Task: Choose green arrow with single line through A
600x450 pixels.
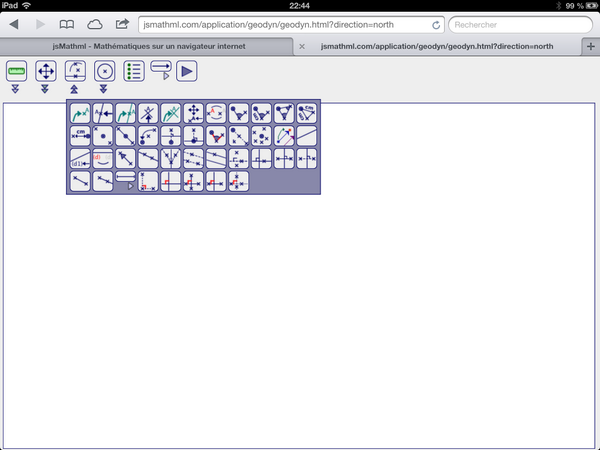Action: click(x=126, y=113)
